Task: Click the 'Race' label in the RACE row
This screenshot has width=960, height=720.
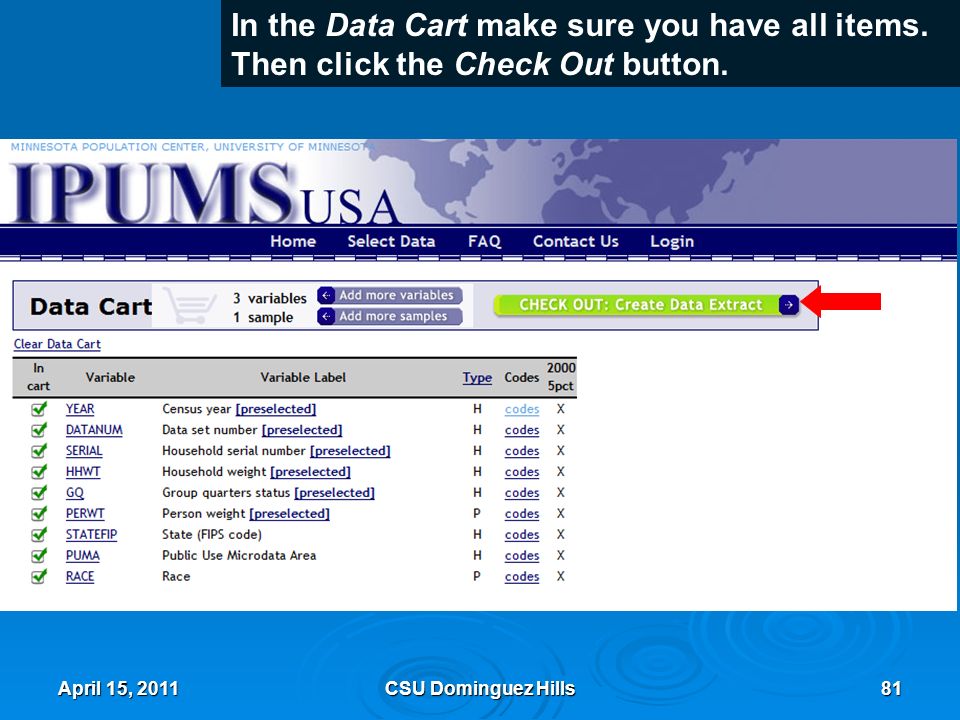Action: [x=176, y=576]
